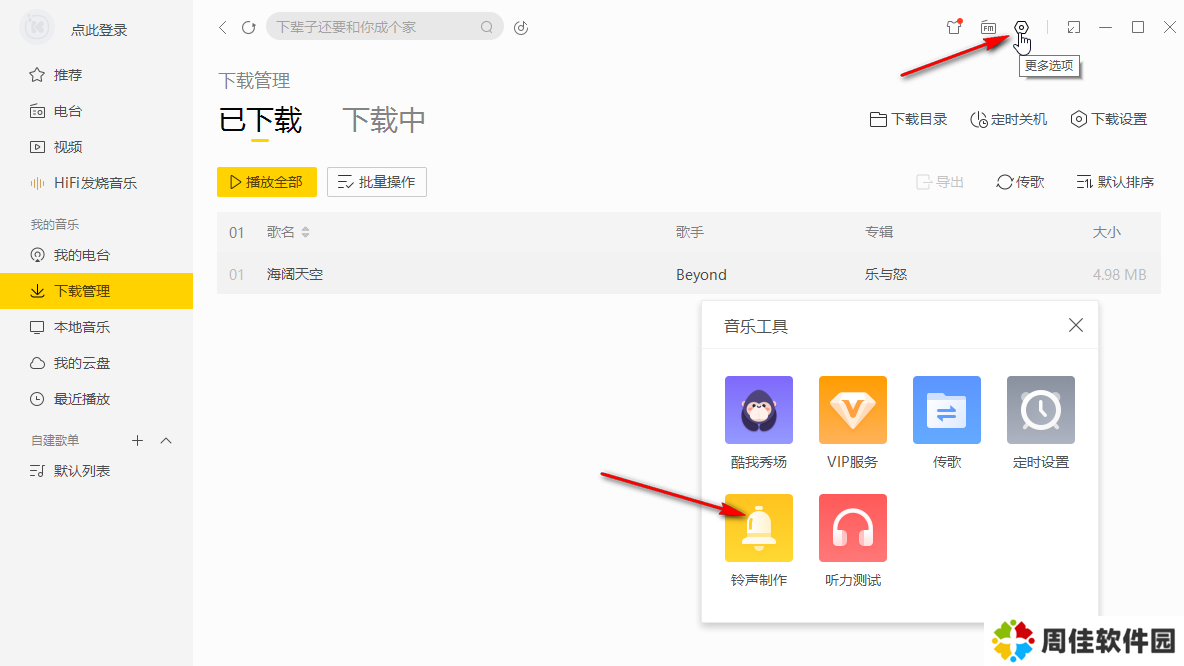Image resolution: width=1184 pixels, height=666 pixels.
Task: Collapse the 自建歌单 playlist section
Action: coord(167,441)
